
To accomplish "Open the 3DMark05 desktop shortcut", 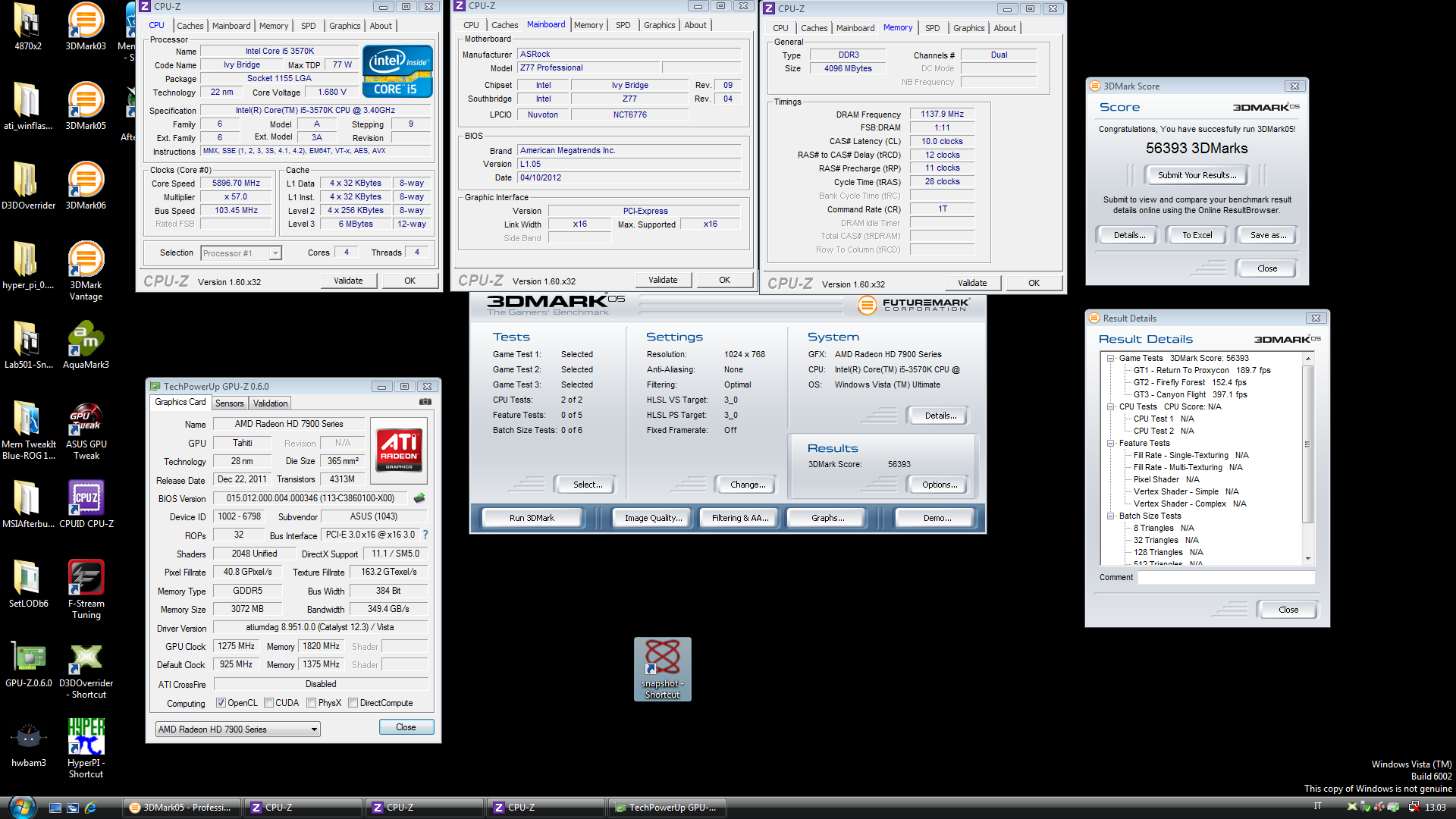I will click(86, 106).
